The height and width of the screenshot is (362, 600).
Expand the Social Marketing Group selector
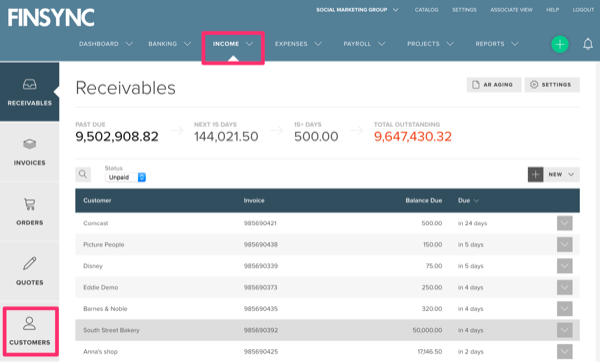point(357,10)
